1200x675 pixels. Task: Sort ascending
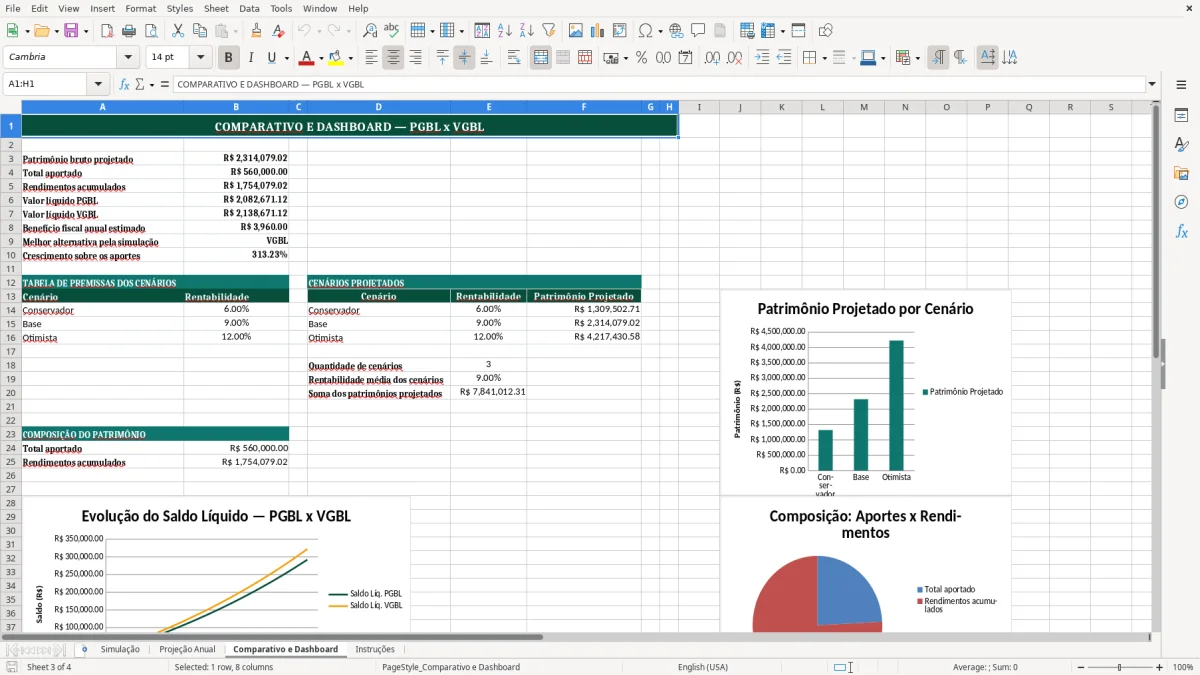point(505,31)
